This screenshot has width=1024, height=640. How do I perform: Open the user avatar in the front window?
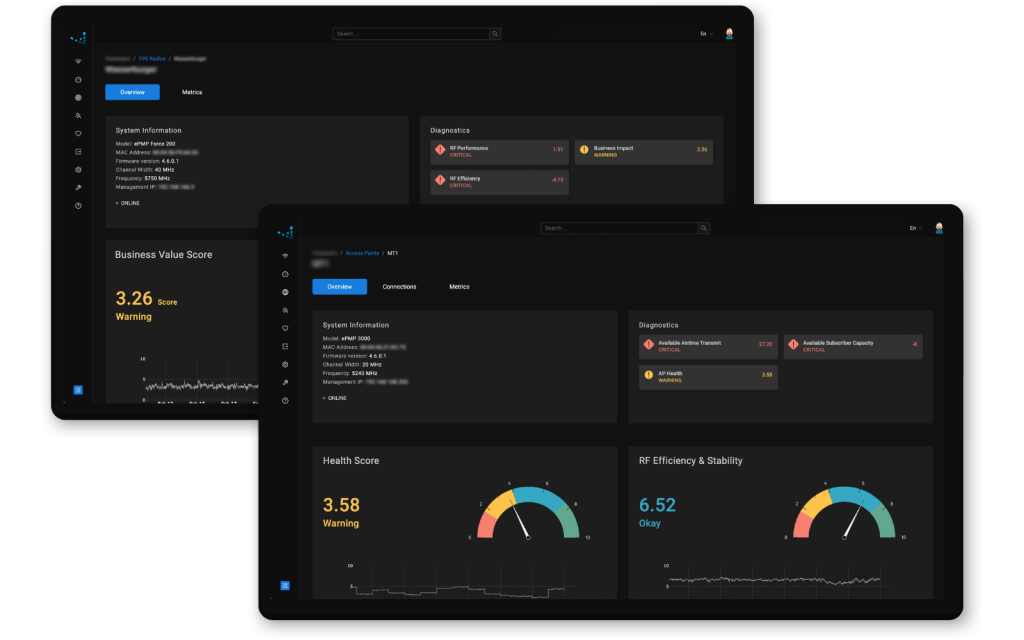[939, 228]
